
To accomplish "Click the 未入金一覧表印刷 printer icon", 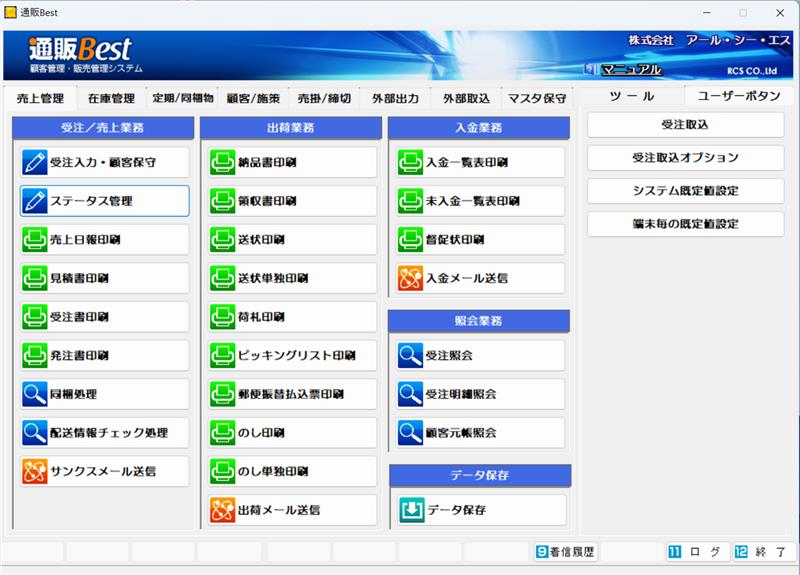I will (x=410, y=201).
